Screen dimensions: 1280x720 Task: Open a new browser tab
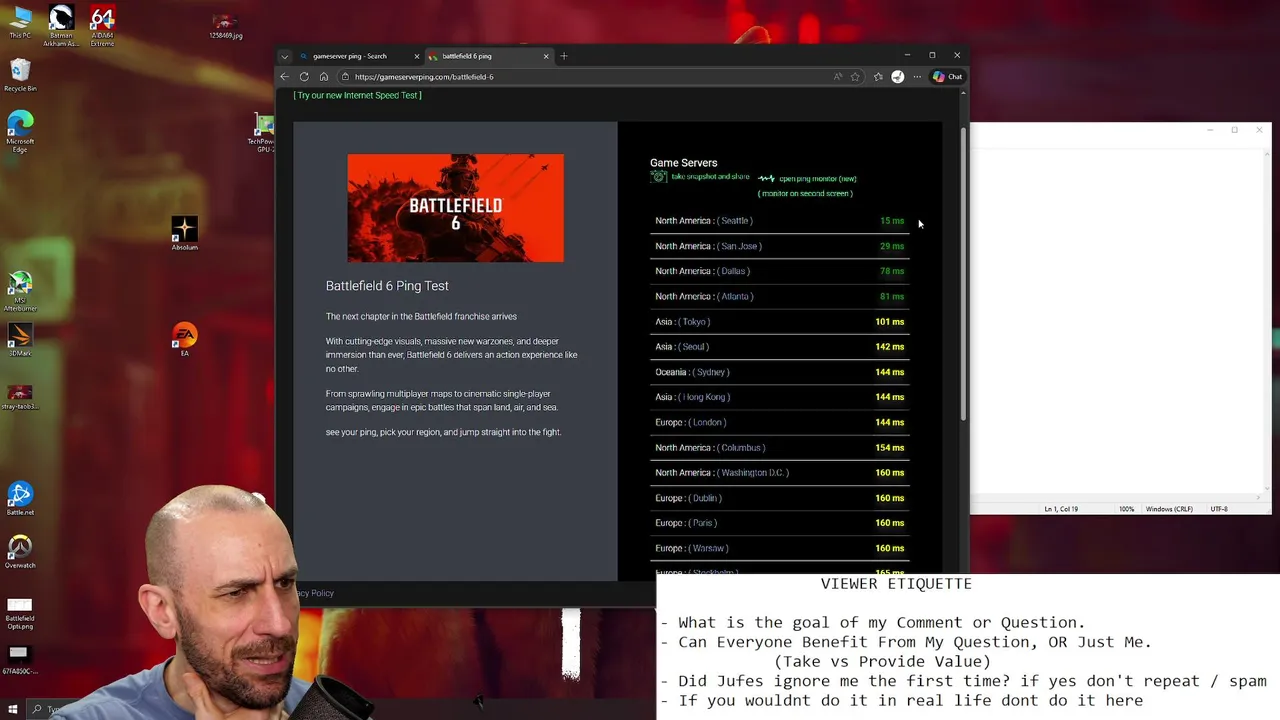click(564, 56)
